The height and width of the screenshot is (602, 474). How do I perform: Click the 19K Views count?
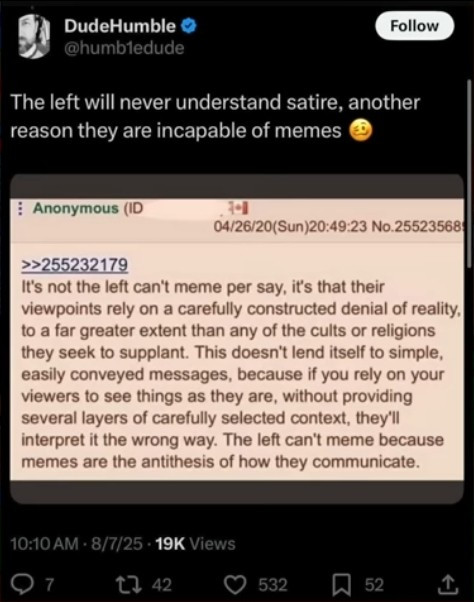[x=195, y=544]
